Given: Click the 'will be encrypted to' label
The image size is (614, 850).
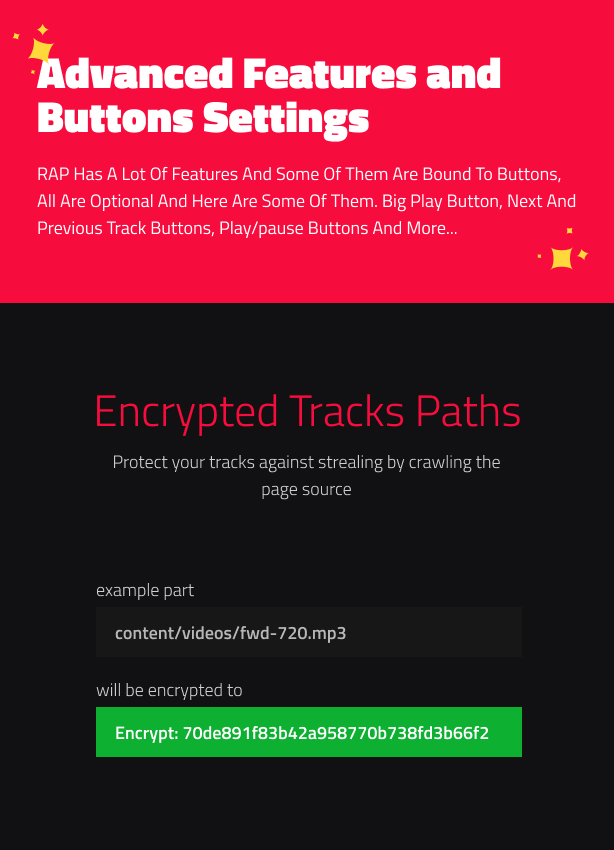Looking at the screenshot, I should 169,690.
